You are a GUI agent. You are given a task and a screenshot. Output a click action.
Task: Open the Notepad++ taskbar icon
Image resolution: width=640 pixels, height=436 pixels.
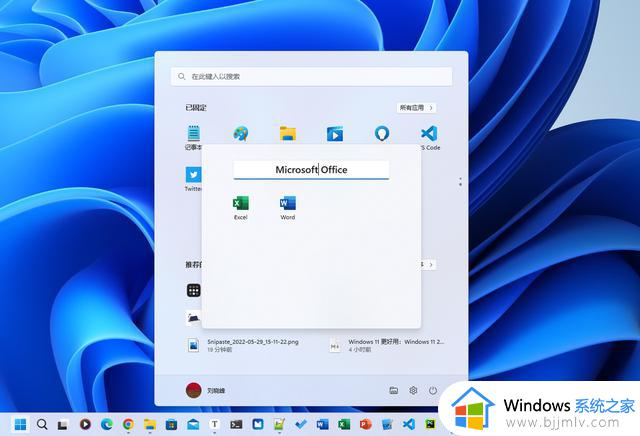(279, 425)
